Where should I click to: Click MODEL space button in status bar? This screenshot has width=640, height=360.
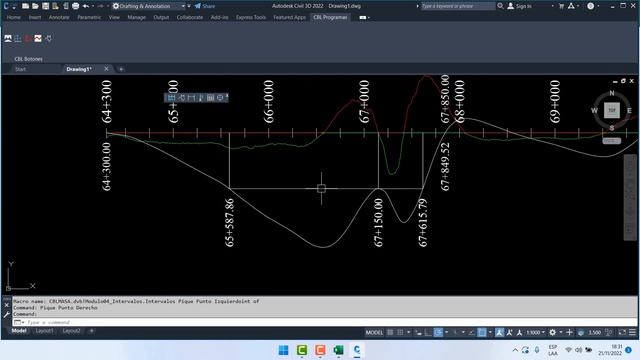pyautogui.click(x=374, y=333)
